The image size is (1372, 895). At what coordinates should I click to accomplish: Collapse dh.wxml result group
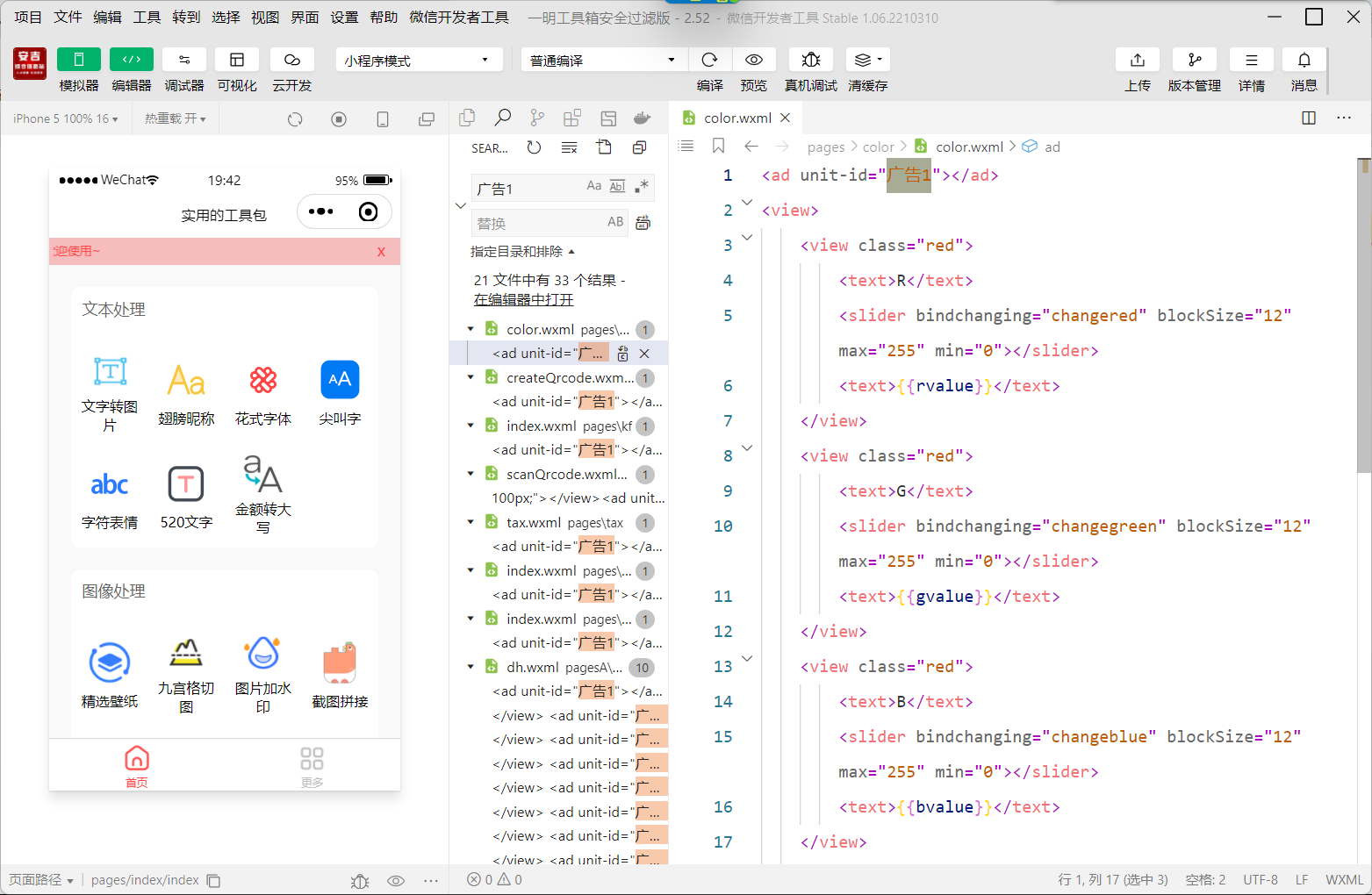[x=471, y=668]
